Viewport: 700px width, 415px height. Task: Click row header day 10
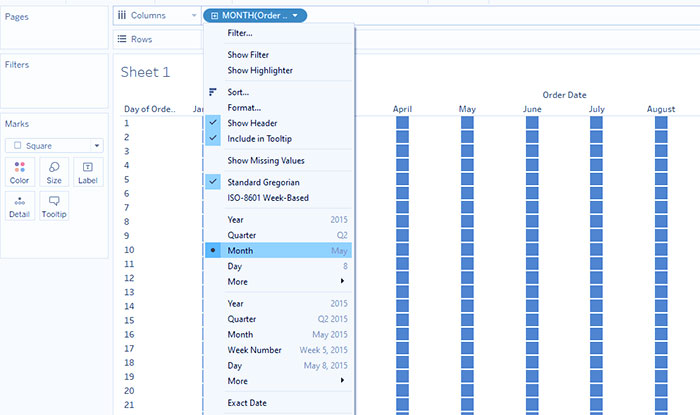[x=129, y=250]
